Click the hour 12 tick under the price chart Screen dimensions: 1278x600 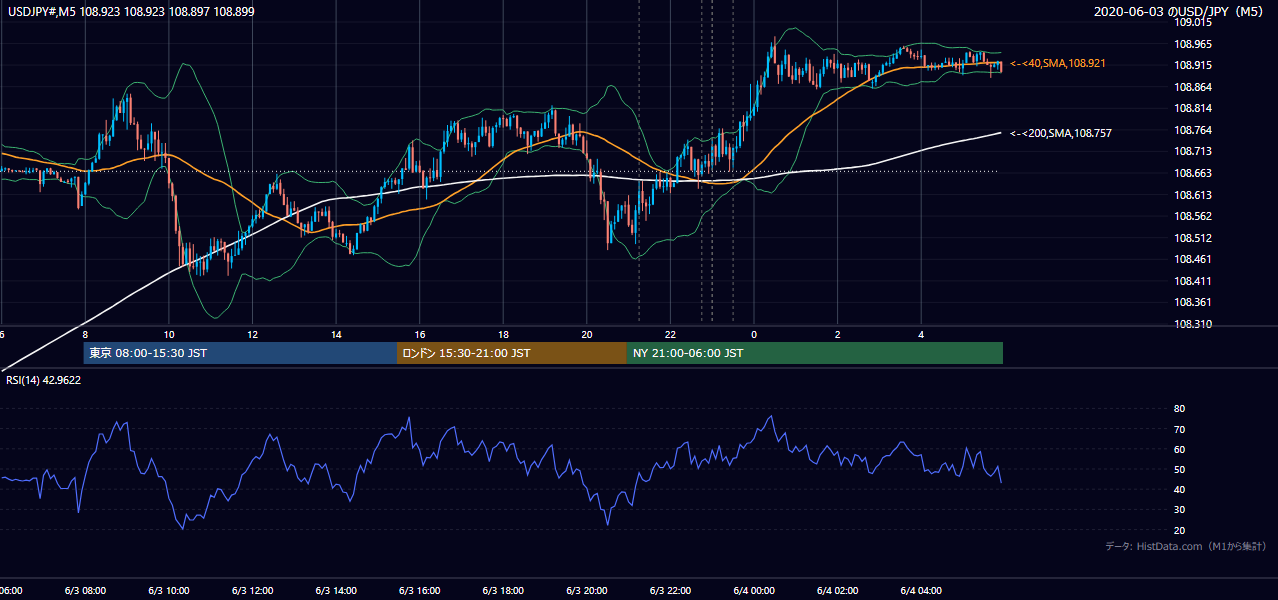253,334
